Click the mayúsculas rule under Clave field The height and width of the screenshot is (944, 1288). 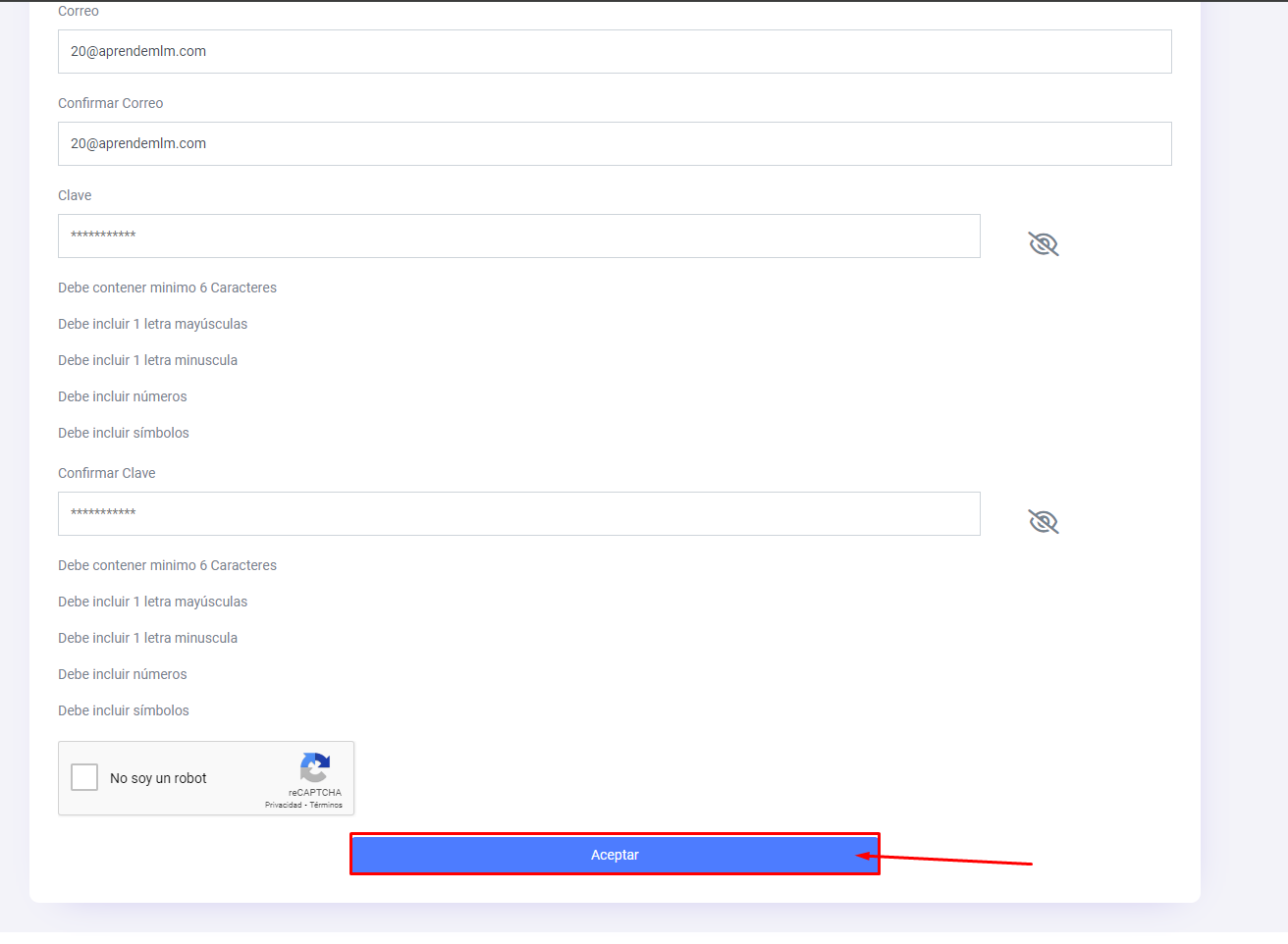coord(152,324)
